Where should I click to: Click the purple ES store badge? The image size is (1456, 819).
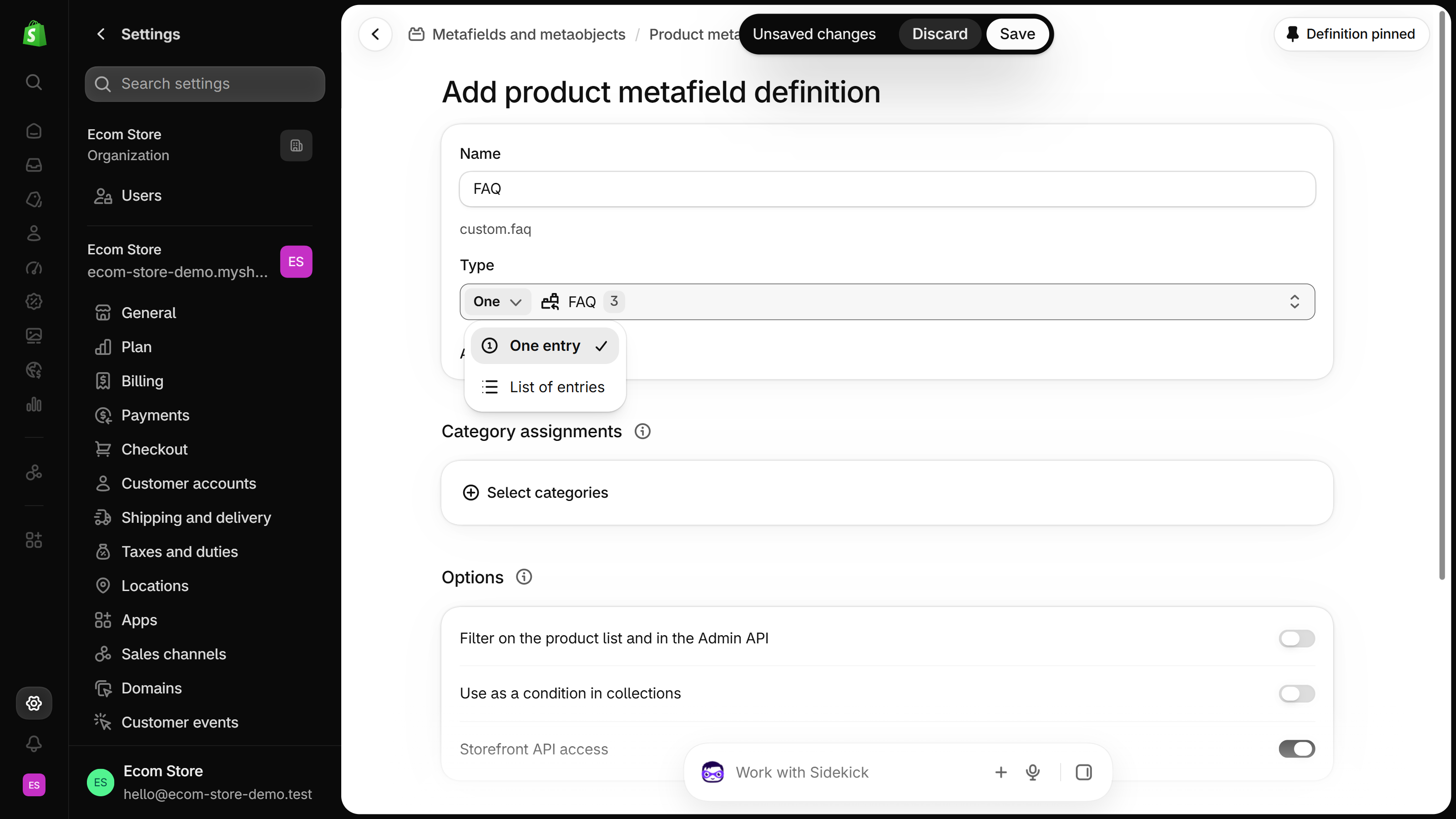[x=296, y=262]
